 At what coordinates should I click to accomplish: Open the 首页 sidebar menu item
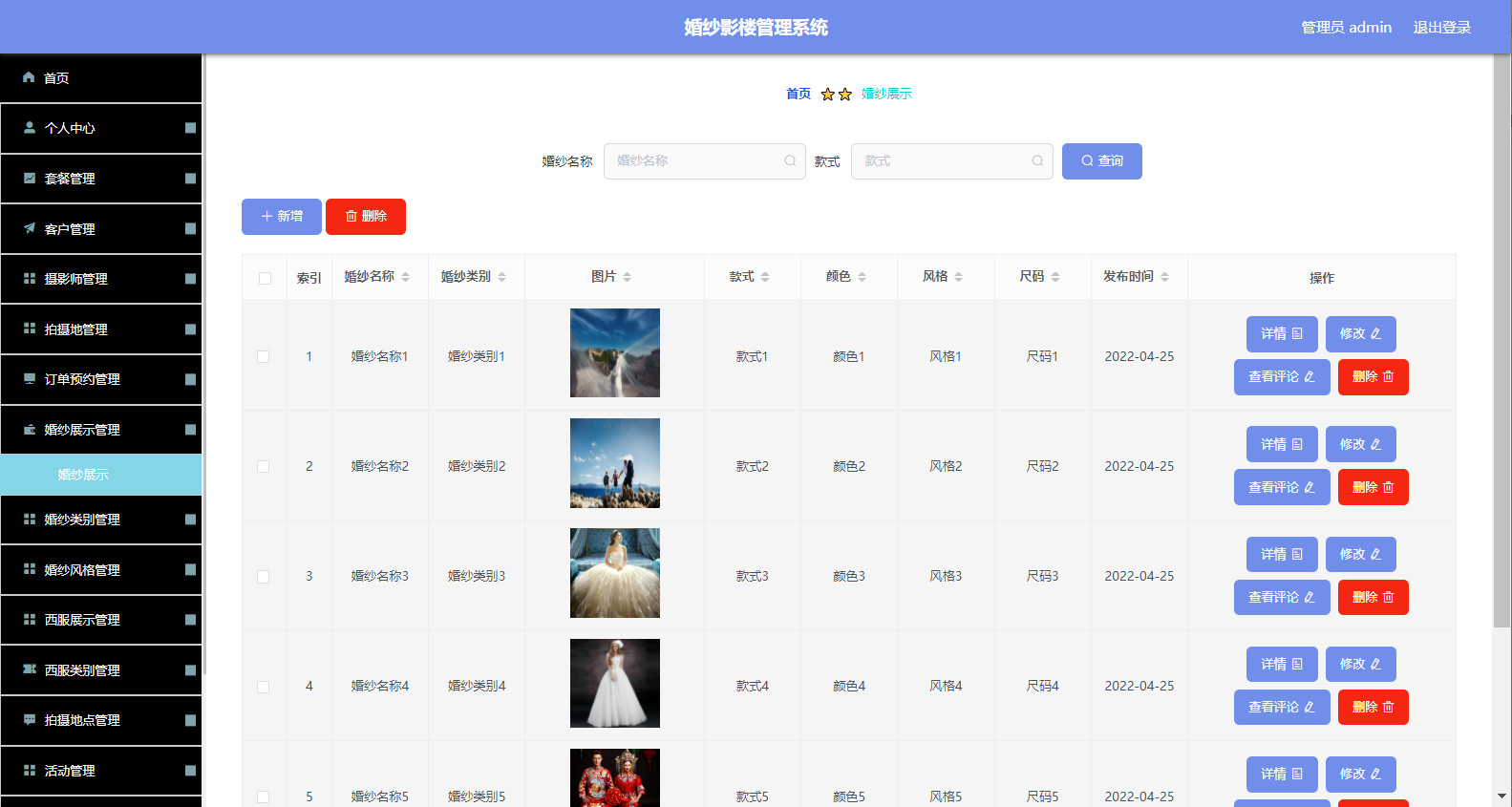coord(101,78)
